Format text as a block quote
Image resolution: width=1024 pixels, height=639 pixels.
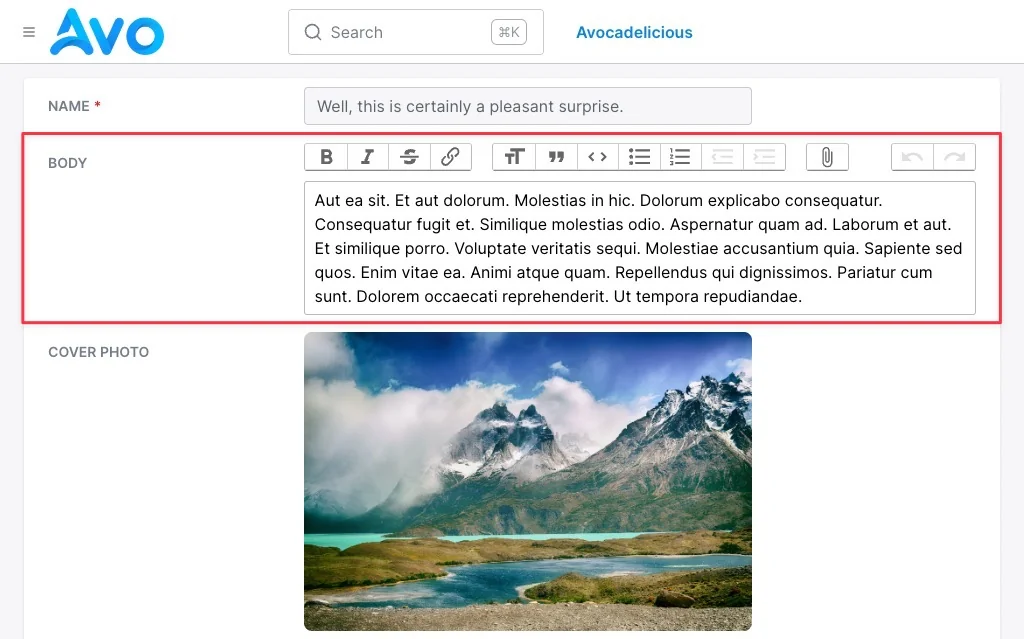coord(556,157)
